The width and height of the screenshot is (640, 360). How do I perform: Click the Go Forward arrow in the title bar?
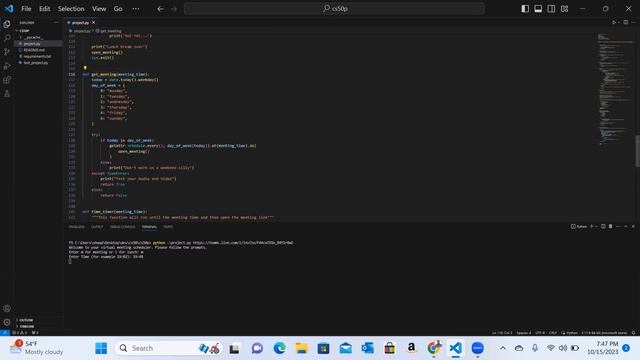point(174,9)
